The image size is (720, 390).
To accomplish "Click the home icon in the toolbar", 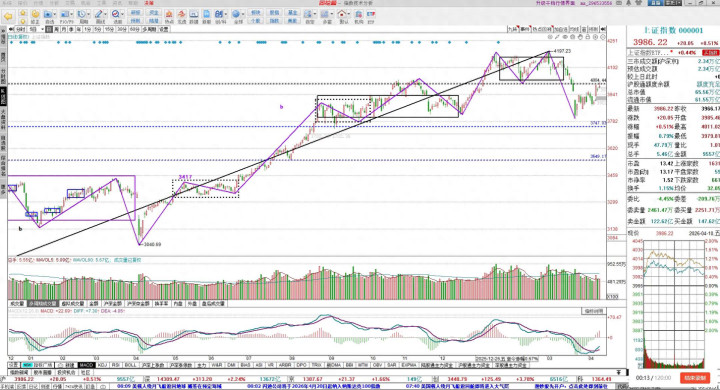I will coord(341,14).
